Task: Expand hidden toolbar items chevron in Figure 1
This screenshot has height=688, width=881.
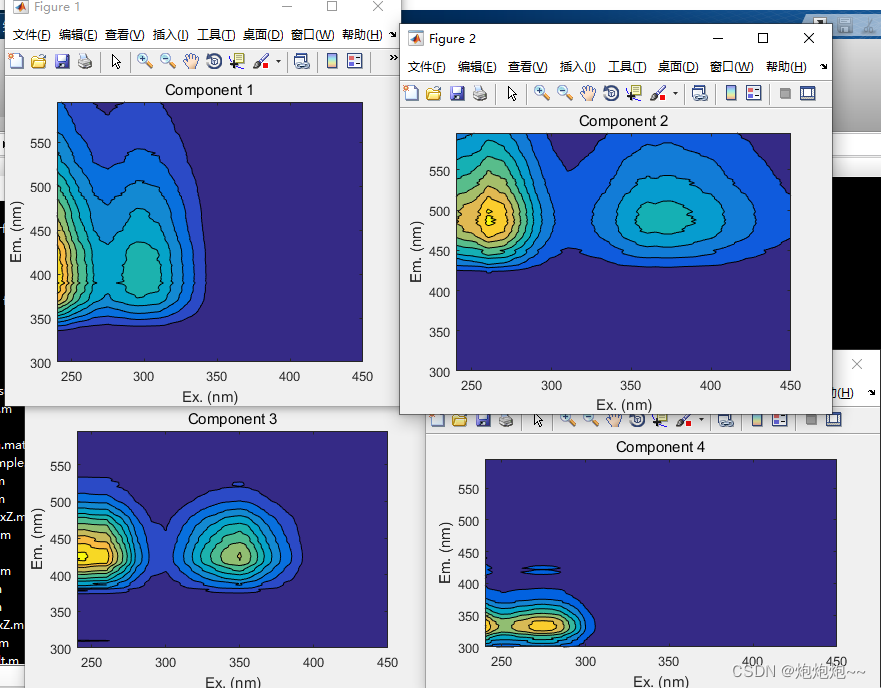Action: 393,57
